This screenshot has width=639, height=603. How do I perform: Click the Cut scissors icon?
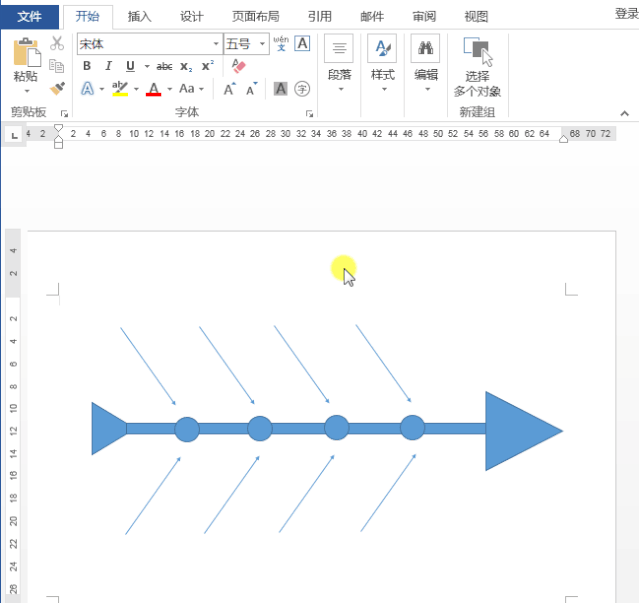click(57, 44)
